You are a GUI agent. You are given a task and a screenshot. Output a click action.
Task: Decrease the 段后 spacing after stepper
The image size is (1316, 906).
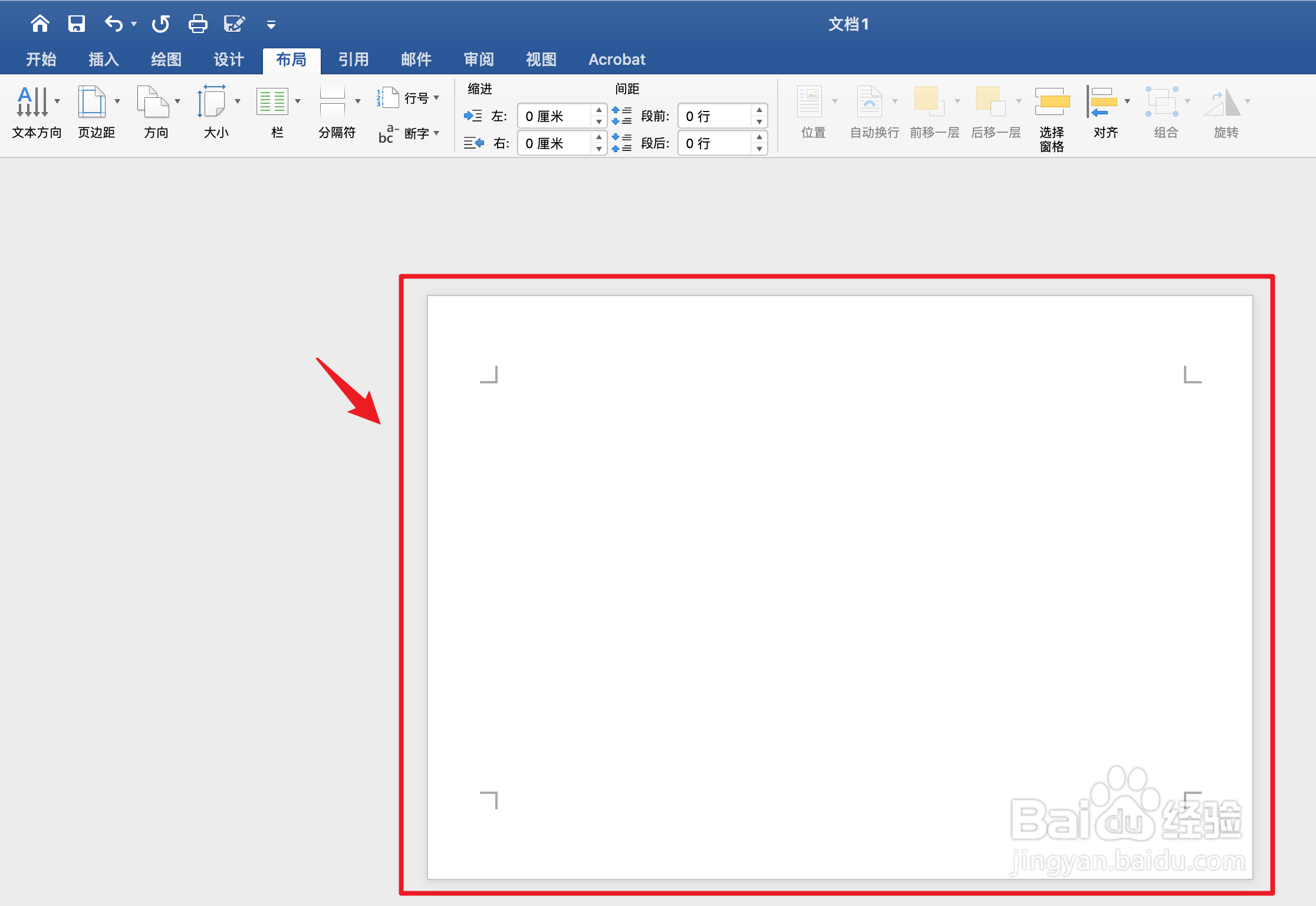click(759, 149)
